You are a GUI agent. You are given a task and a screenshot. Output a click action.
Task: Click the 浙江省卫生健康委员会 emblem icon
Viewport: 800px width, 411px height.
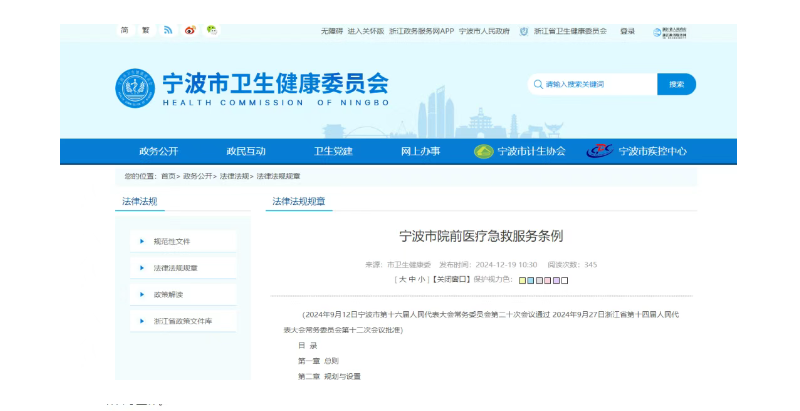click(x=524, y=31)
